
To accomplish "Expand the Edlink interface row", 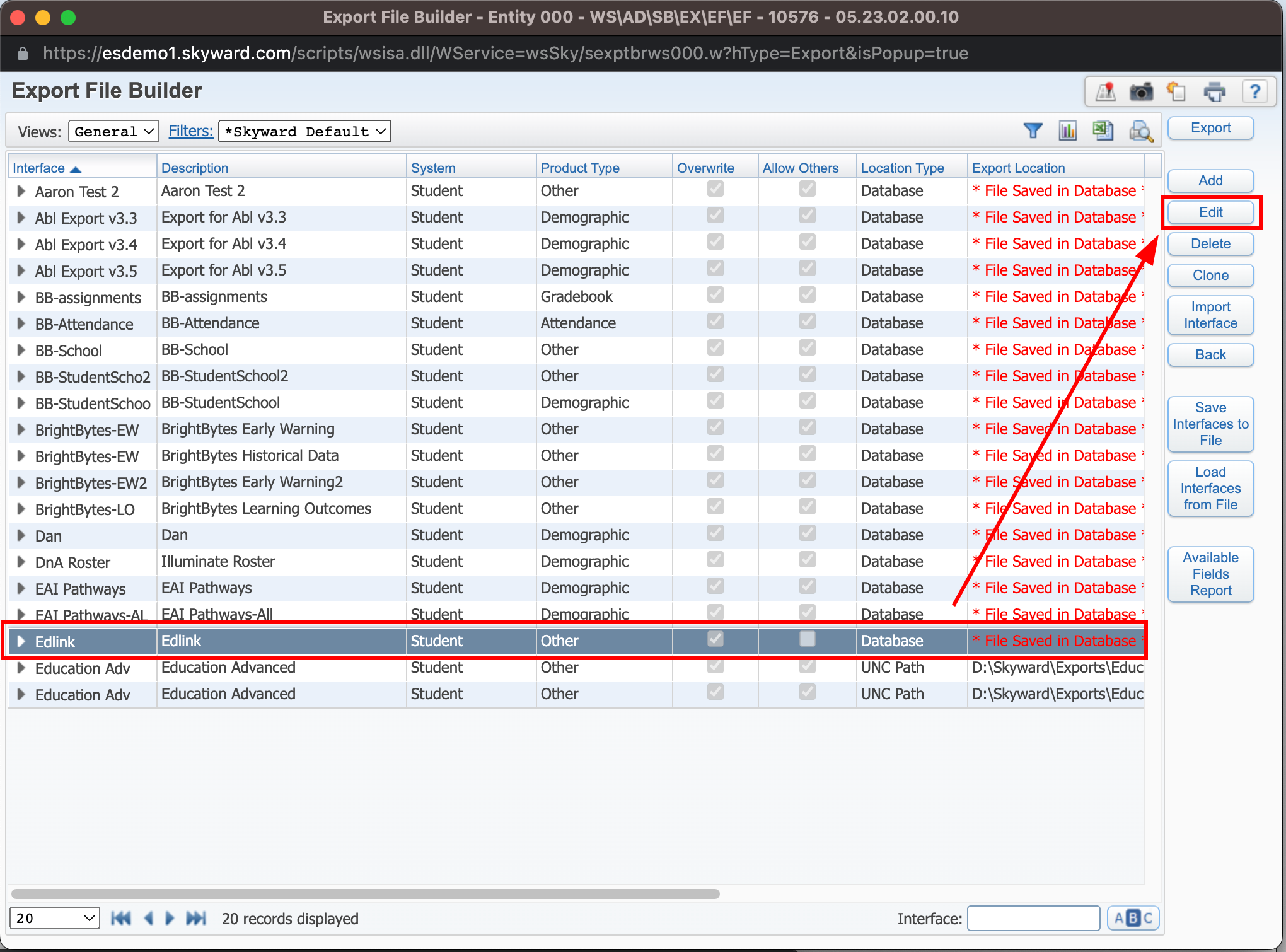I will 21,641.
